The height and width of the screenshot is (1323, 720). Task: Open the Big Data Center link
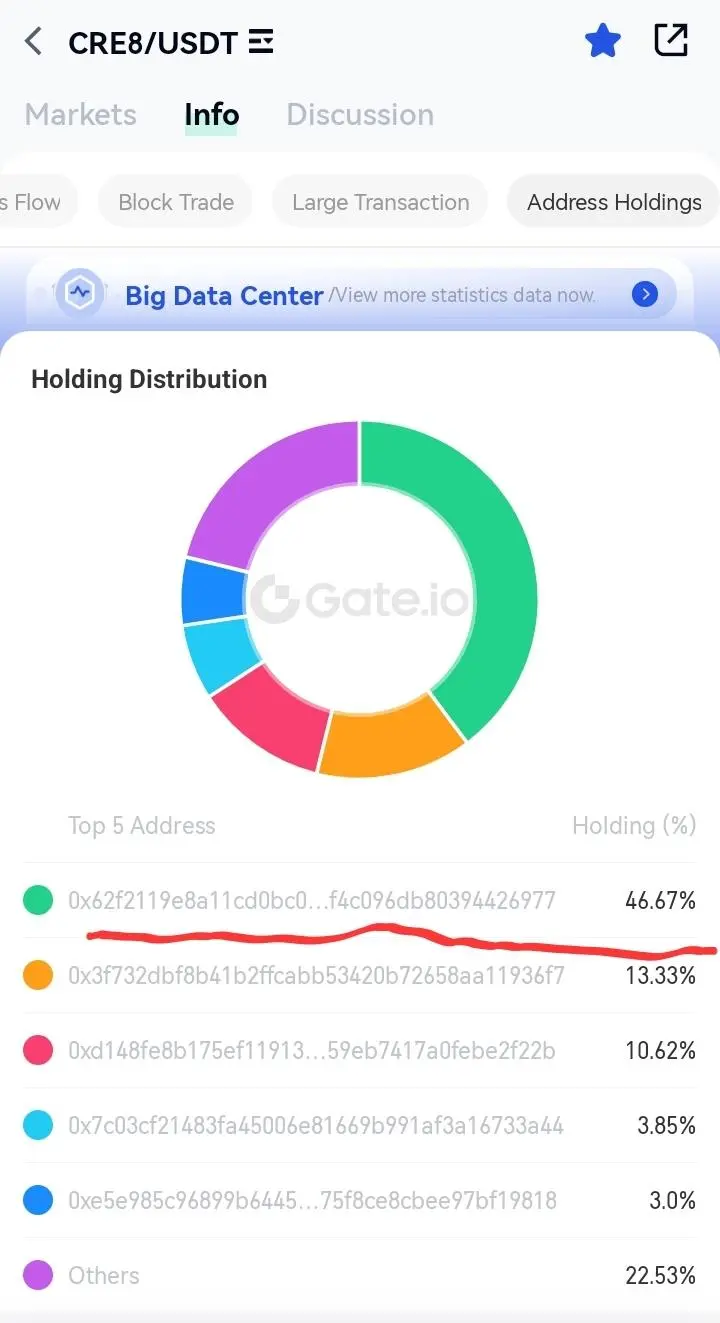click(224, 295)
